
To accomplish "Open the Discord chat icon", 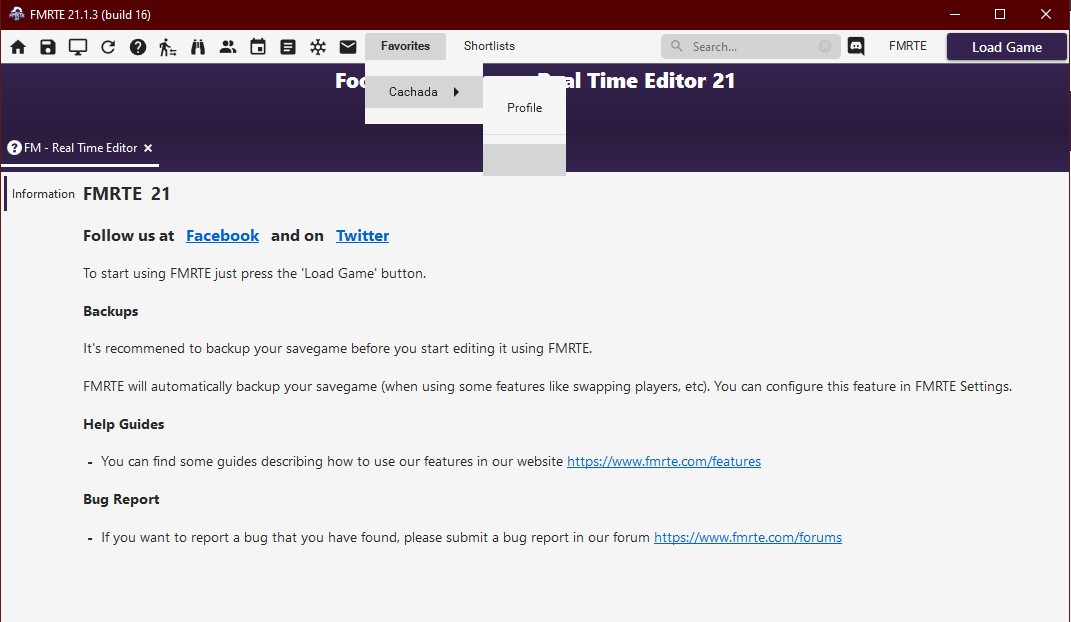I will tap(856, 46).
